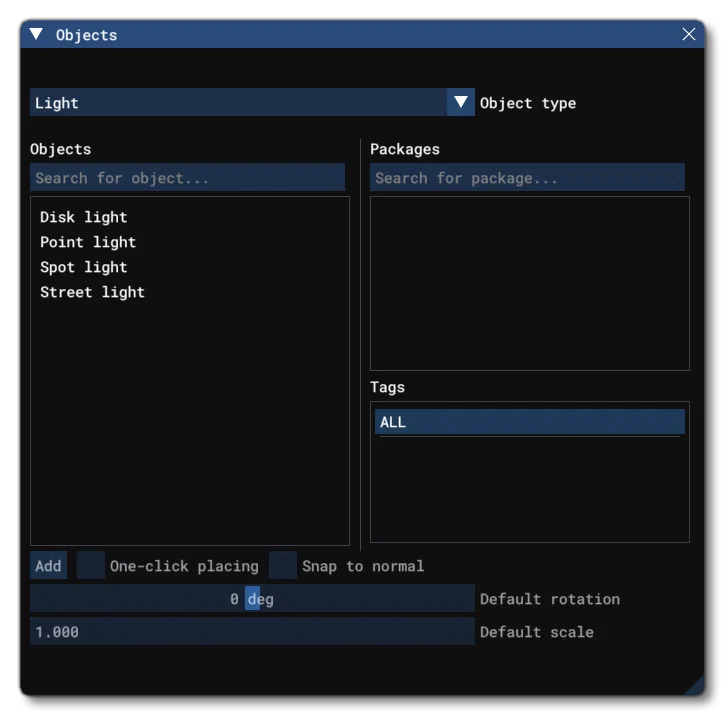This screenshot has width=725, height=716.
Task: Enable One-click placing checkbox
Action: pos(91,565)
